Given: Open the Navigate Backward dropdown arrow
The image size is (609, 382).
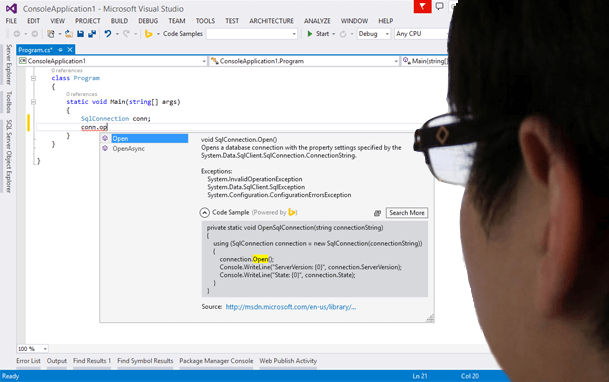Looking at the screenshot, I should pos(25,34).
